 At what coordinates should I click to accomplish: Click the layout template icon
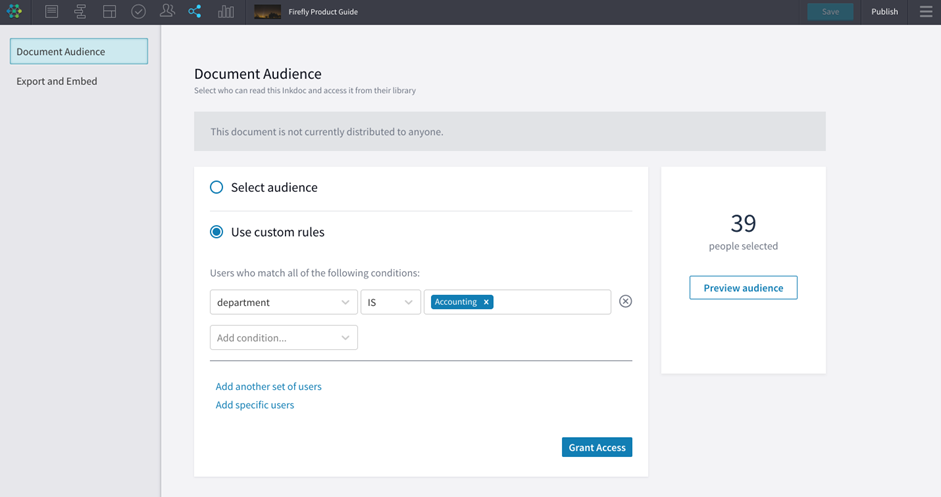109,12
